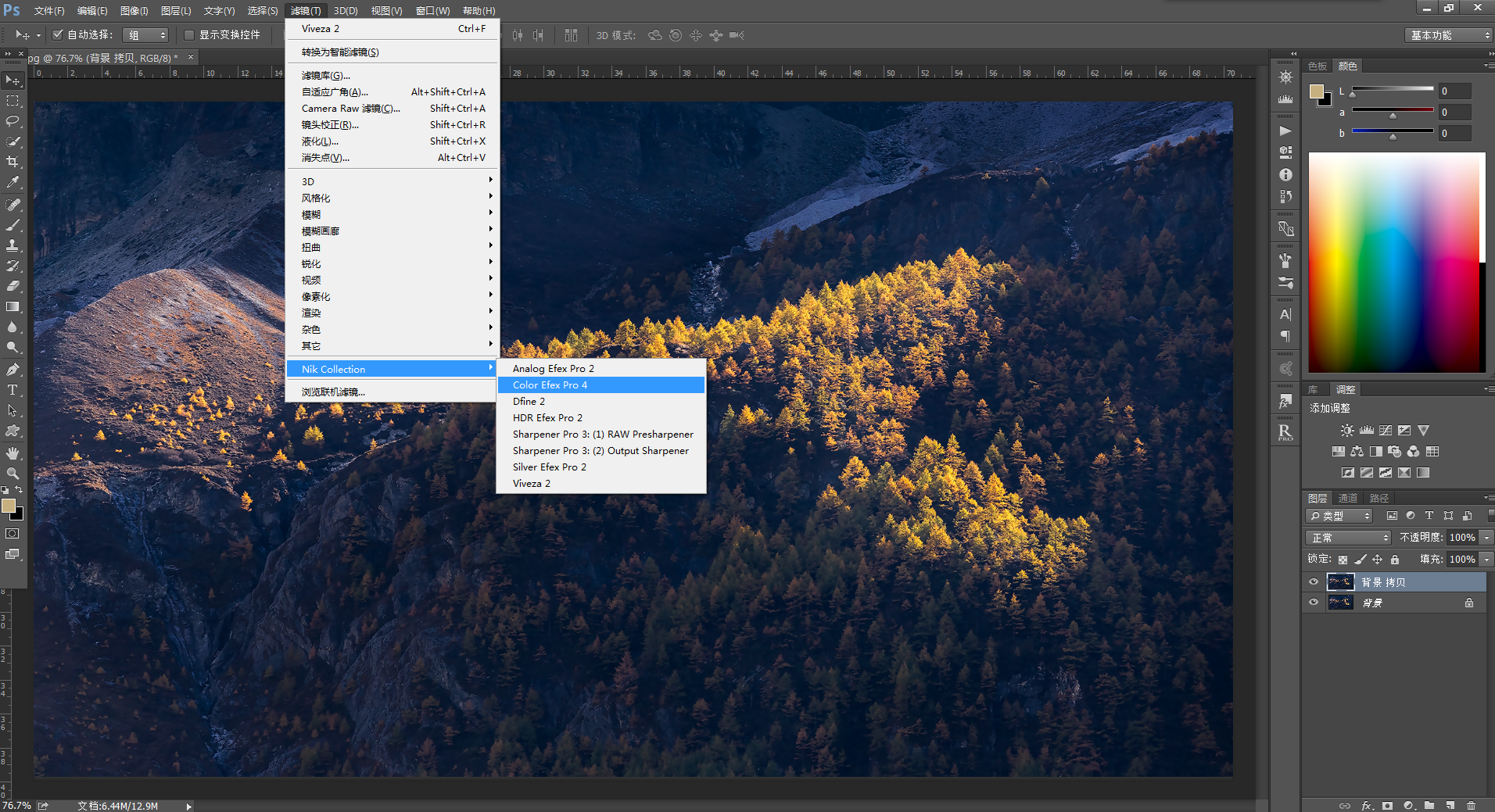
Task: Switch to the 通道 channels tab
Action: [1348, 498]
